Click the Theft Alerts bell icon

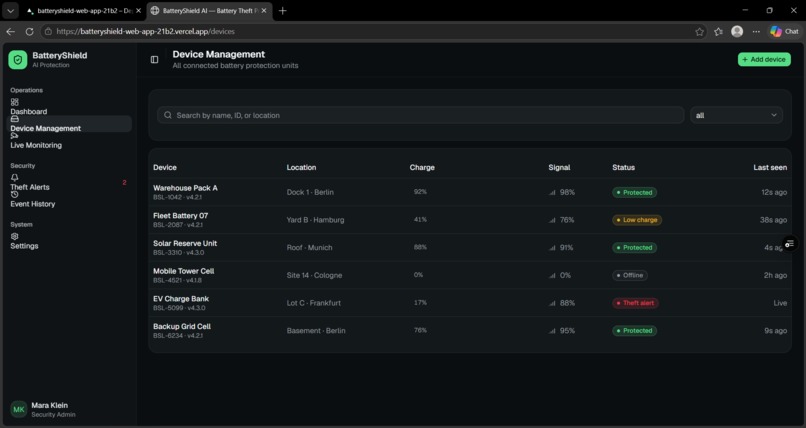[14, 178]
